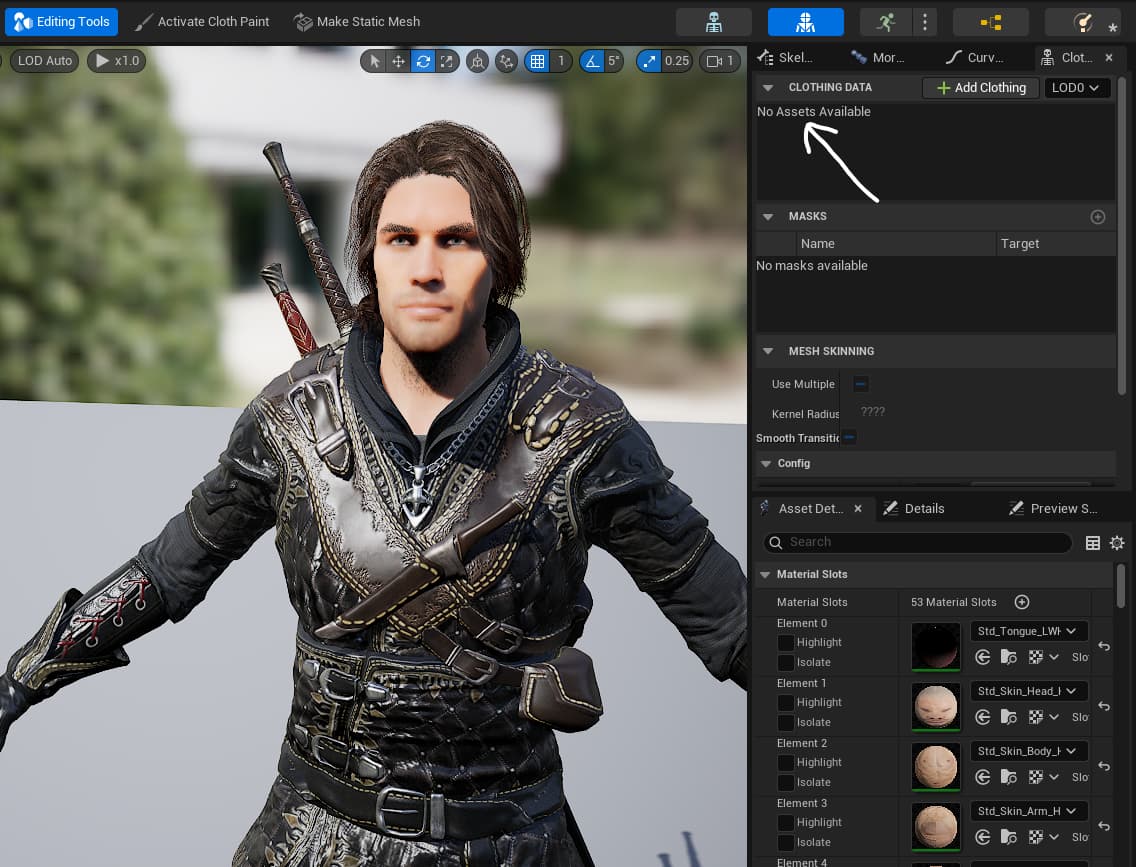
Task: Enable Highlight for Element 1
Action: [x=785, y=703]
